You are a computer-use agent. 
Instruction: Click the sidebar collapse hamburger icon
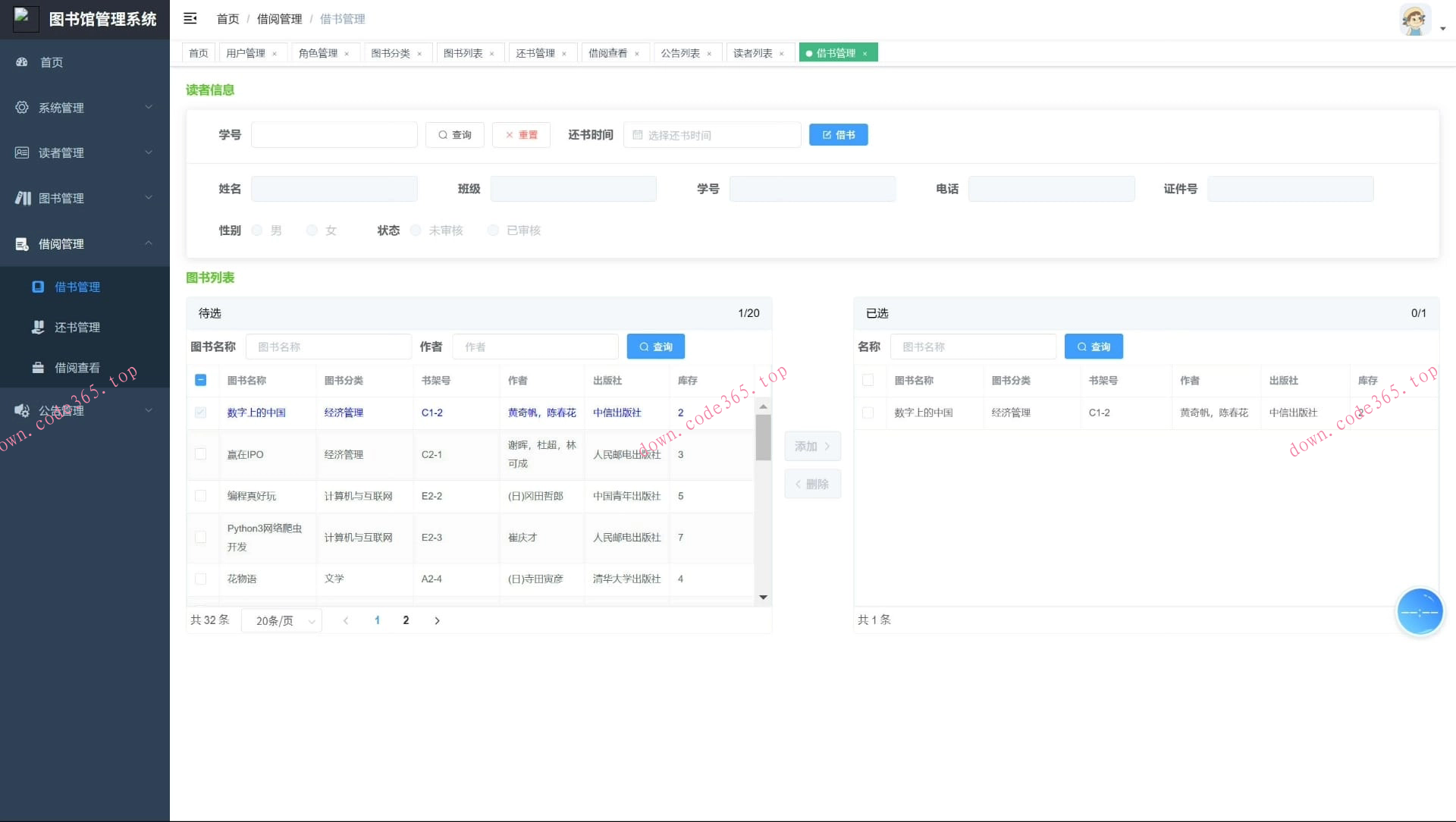[190, 18]
